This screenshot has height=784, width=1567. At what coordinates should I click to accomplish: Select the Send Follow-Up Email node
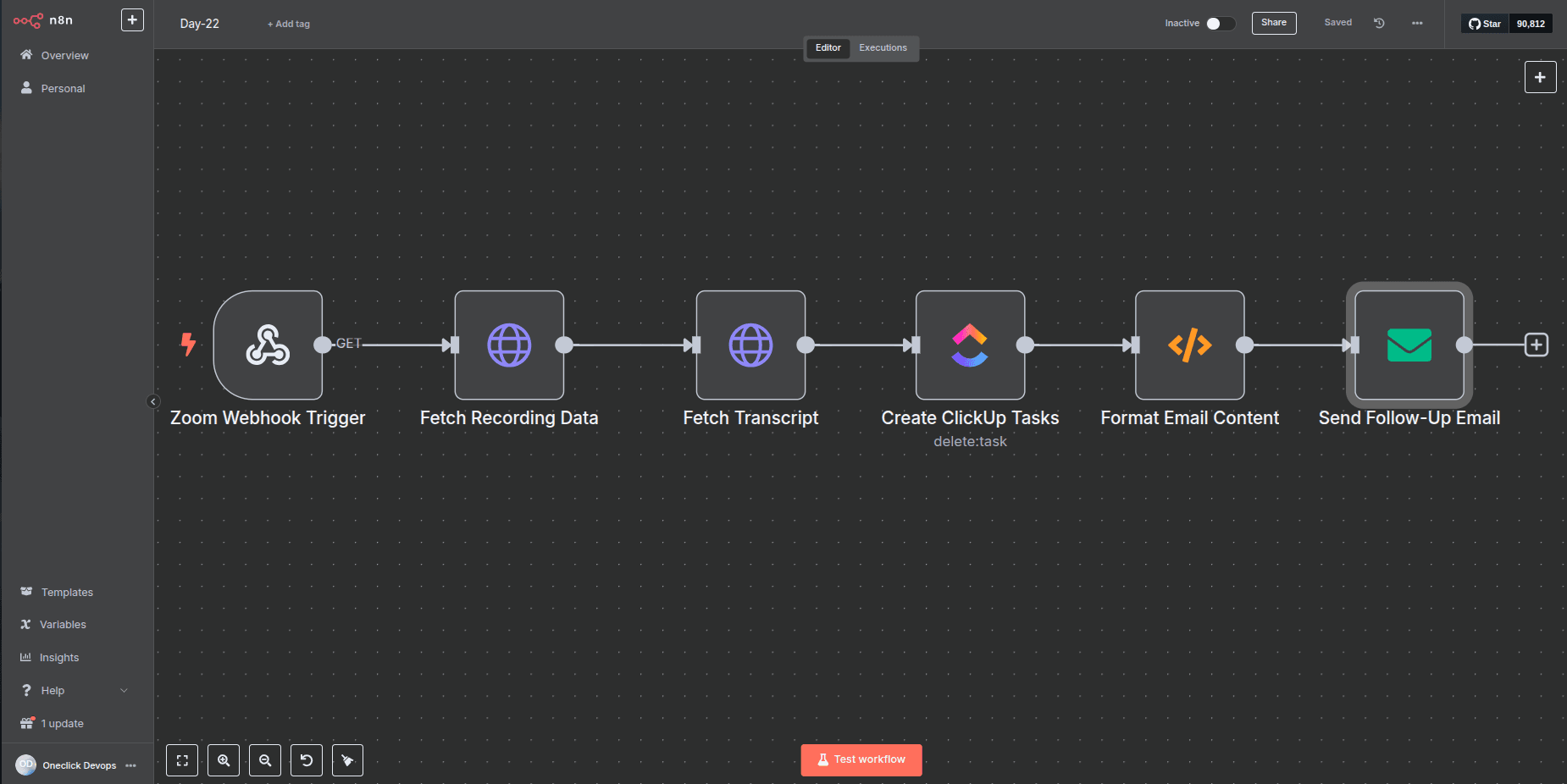[x=1409, y=345]
